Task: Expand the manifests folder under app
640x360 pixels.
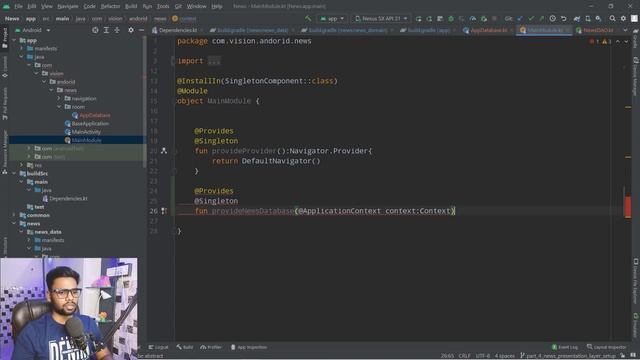Action: coord(22,49)
